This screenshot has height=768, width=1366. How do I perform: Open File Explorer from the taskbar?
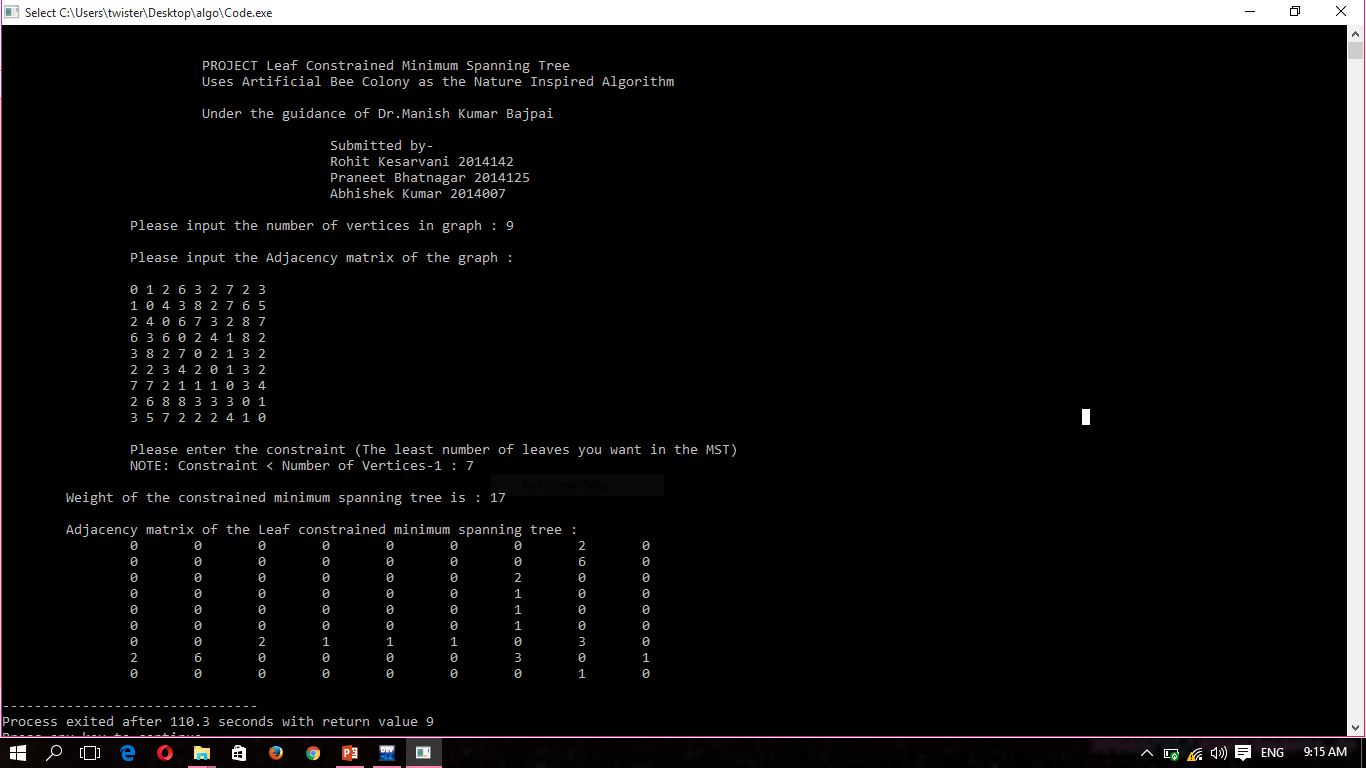(x=202, y=752)
